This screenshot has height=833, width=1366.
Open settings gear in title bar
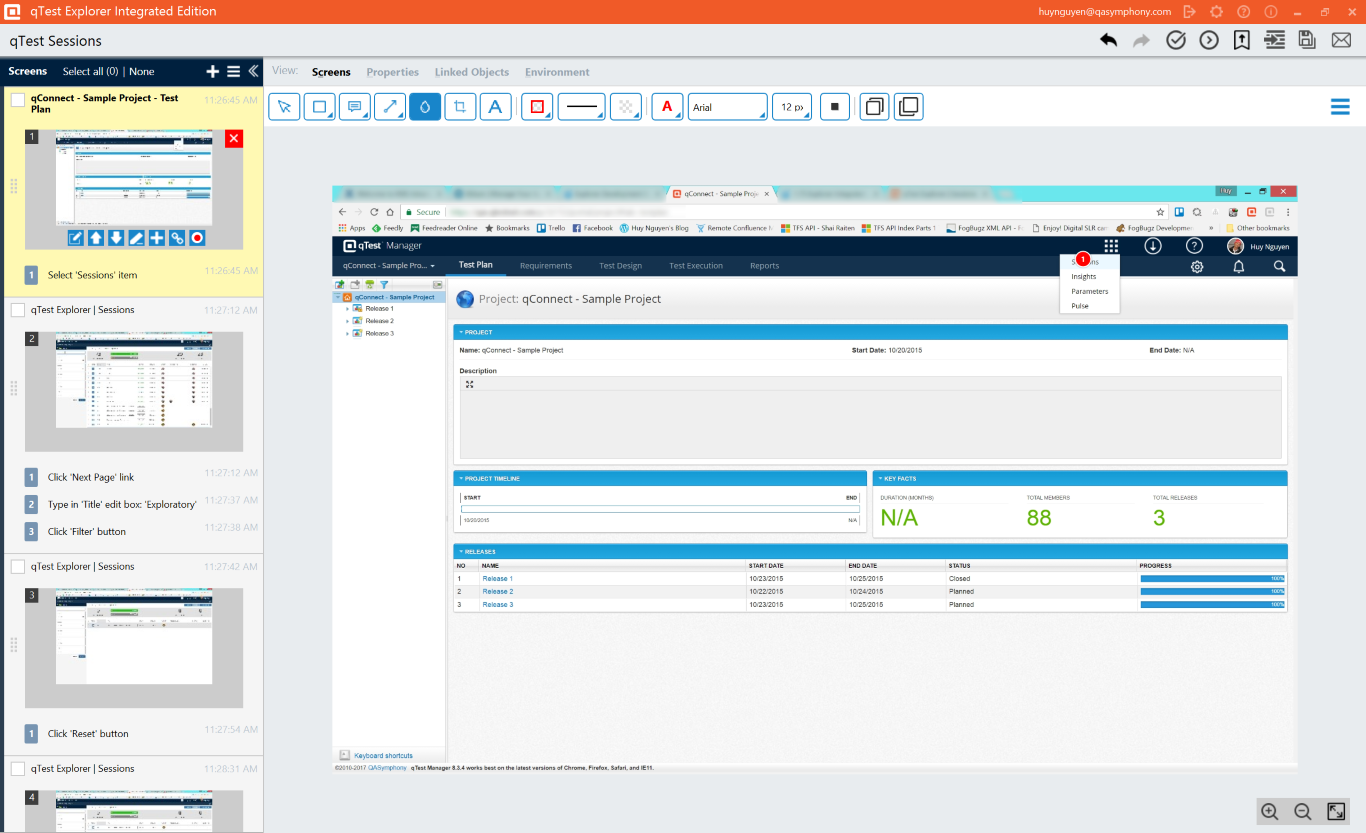[x=1216, y=12]
